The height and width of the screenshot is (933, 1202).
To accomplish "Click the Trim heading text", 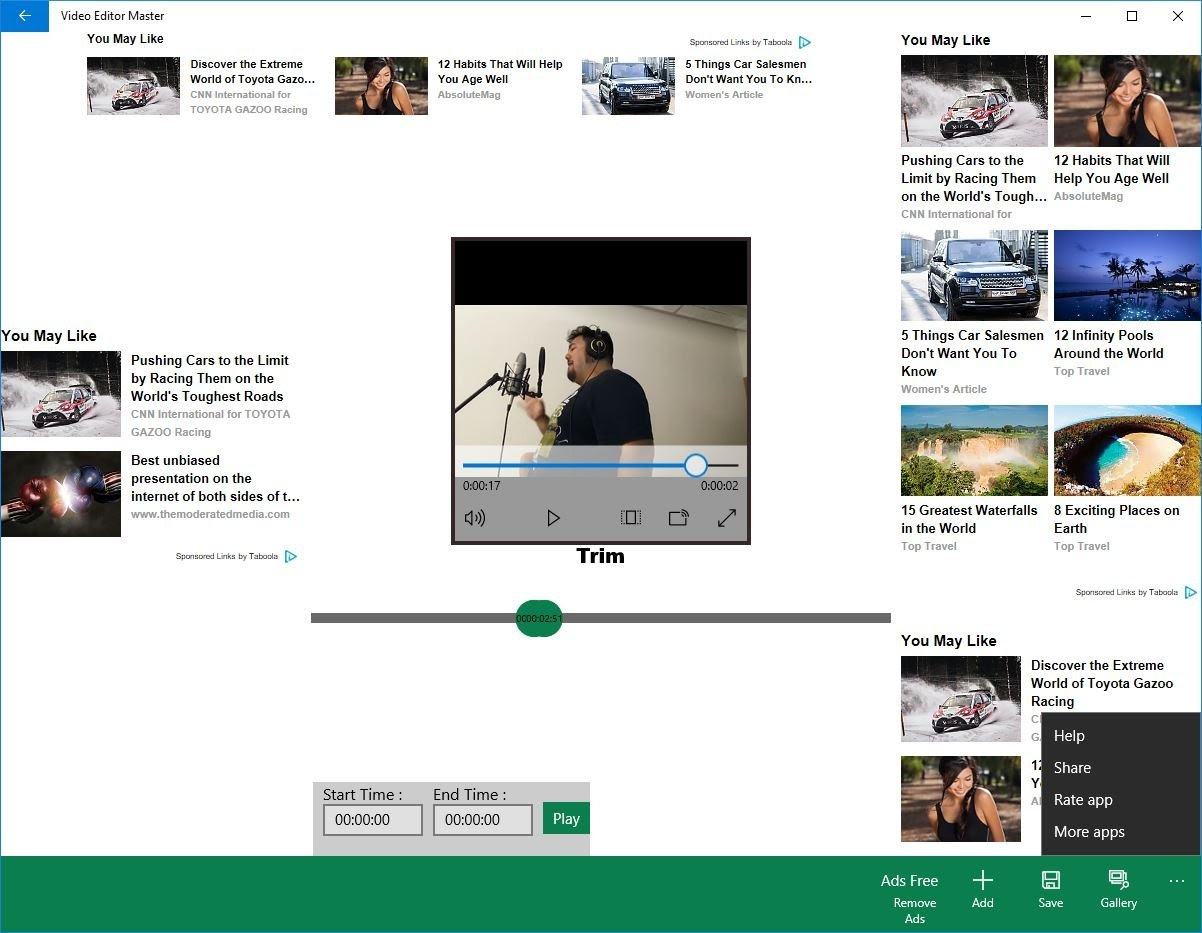I will pos(600,556).
